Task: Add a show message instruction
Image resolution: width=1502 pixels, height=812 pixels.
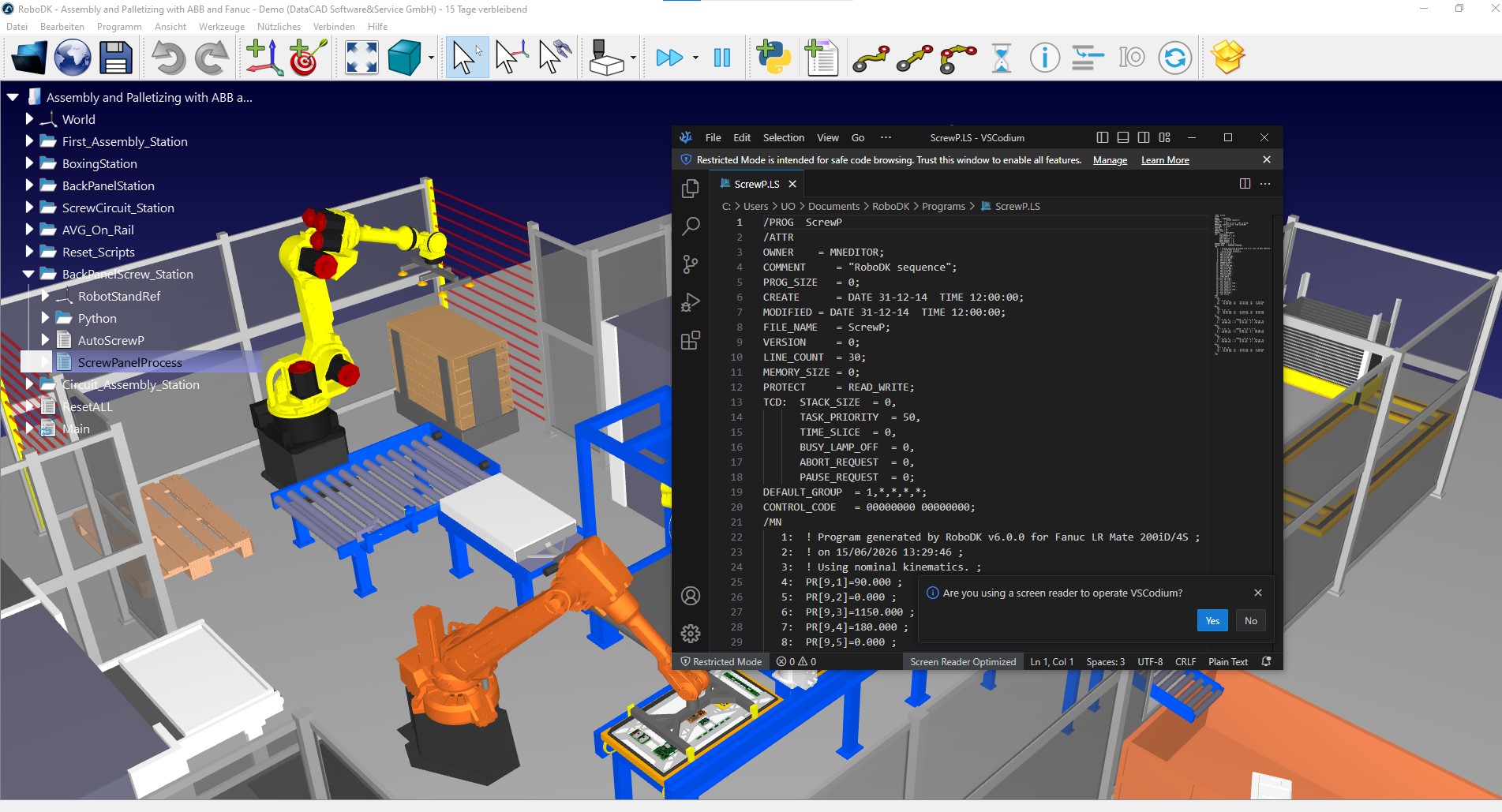Action: [1044, 58]
